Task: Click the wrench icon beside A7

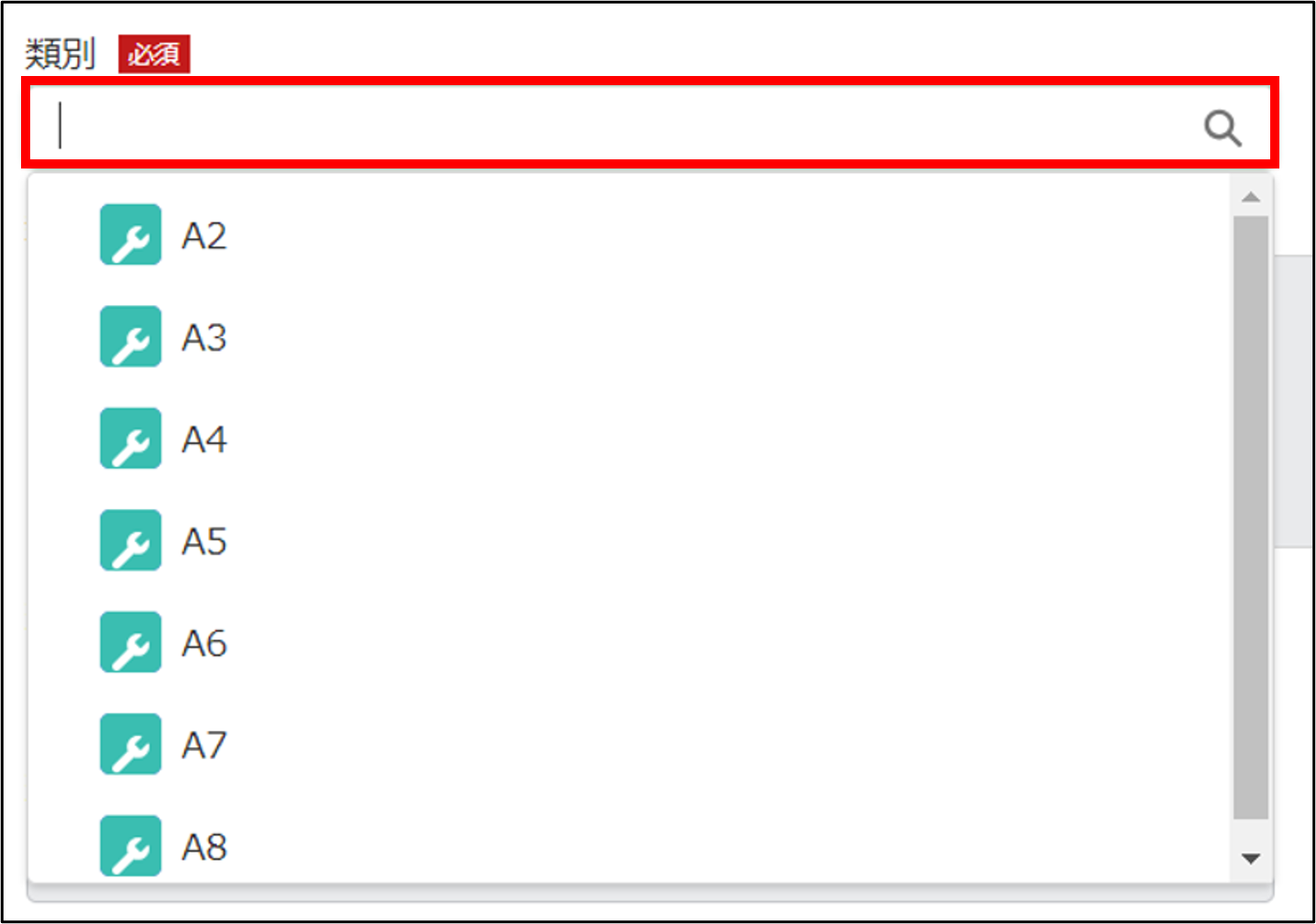Action: pos(131,745)
